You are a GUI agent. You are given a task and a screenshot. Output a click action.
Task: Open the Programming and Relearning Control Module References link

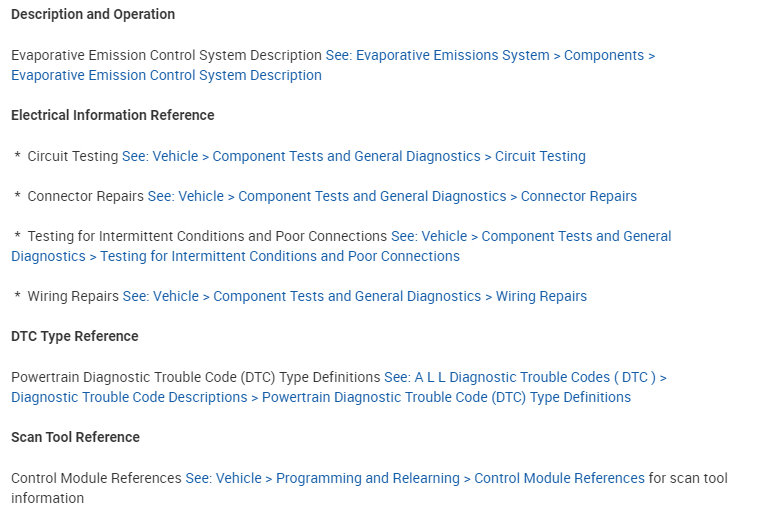(415, 479)
